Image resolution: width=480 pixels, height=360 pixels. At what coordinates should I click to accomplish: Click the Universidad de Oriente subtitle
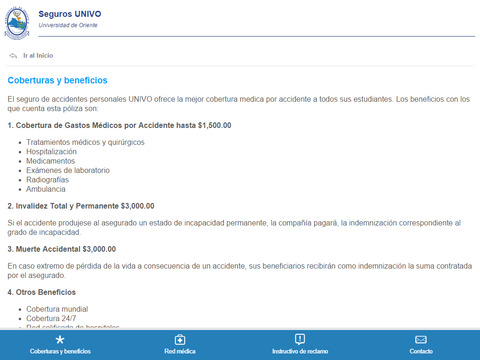point(68,25)
